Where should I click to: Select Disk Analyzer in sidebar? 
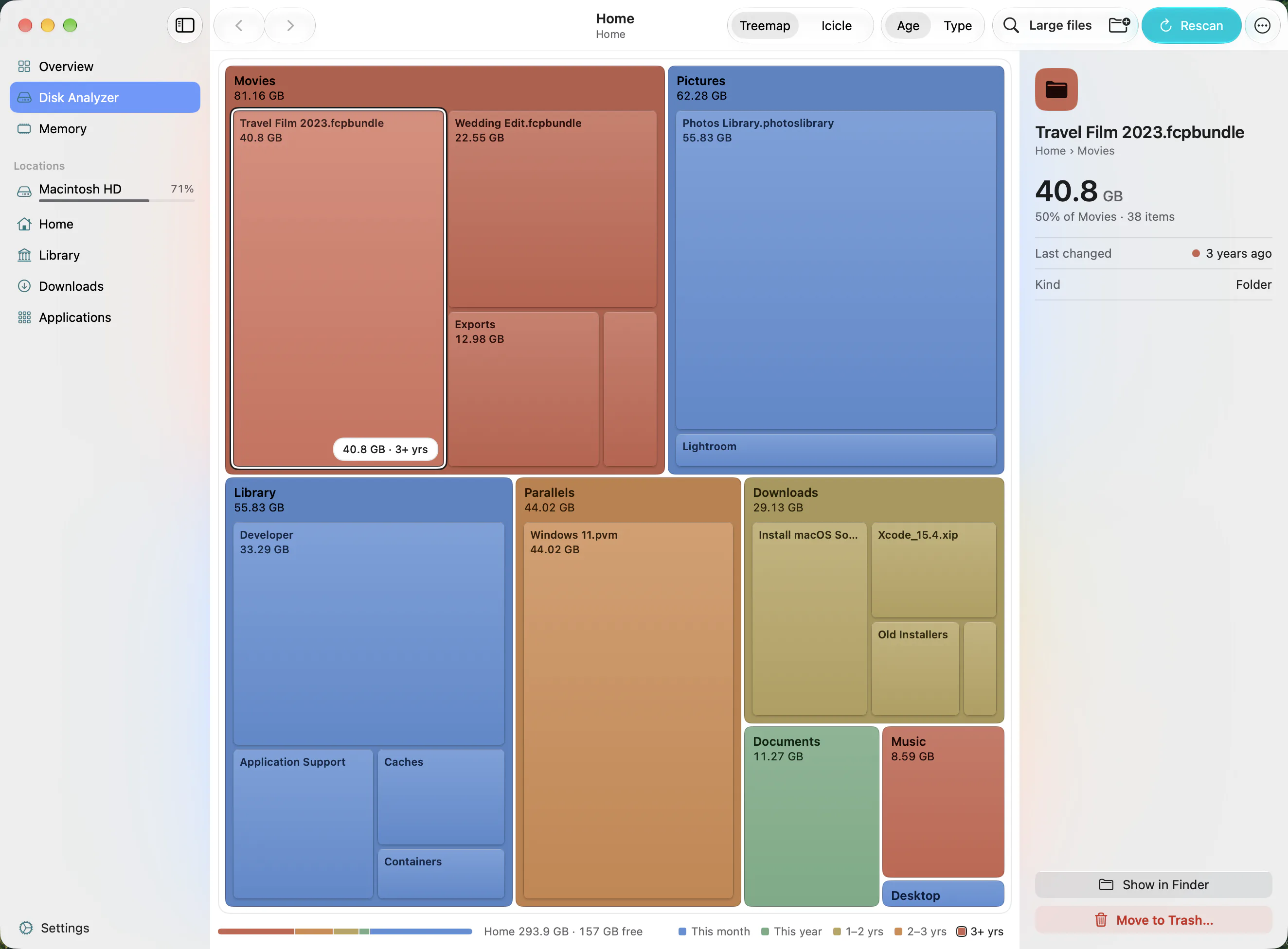click(105, 98)
